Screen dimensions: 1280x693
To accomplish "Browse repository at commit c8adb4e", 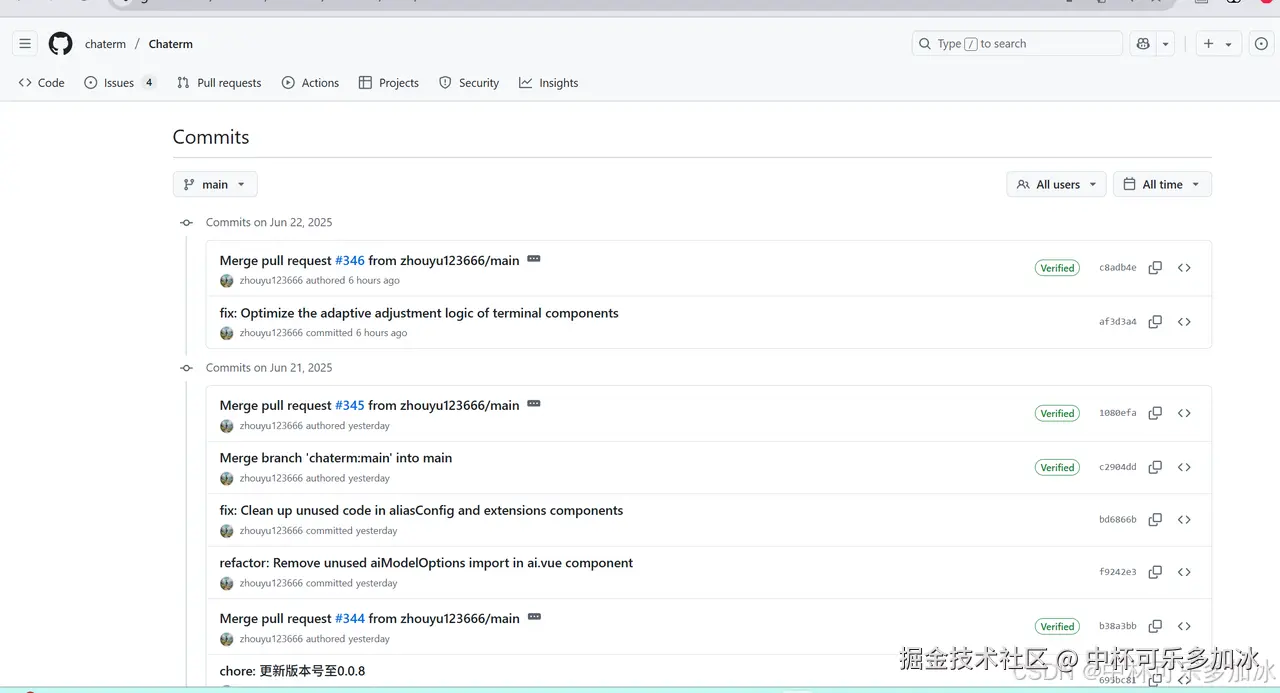I will tap(1184, 268).
